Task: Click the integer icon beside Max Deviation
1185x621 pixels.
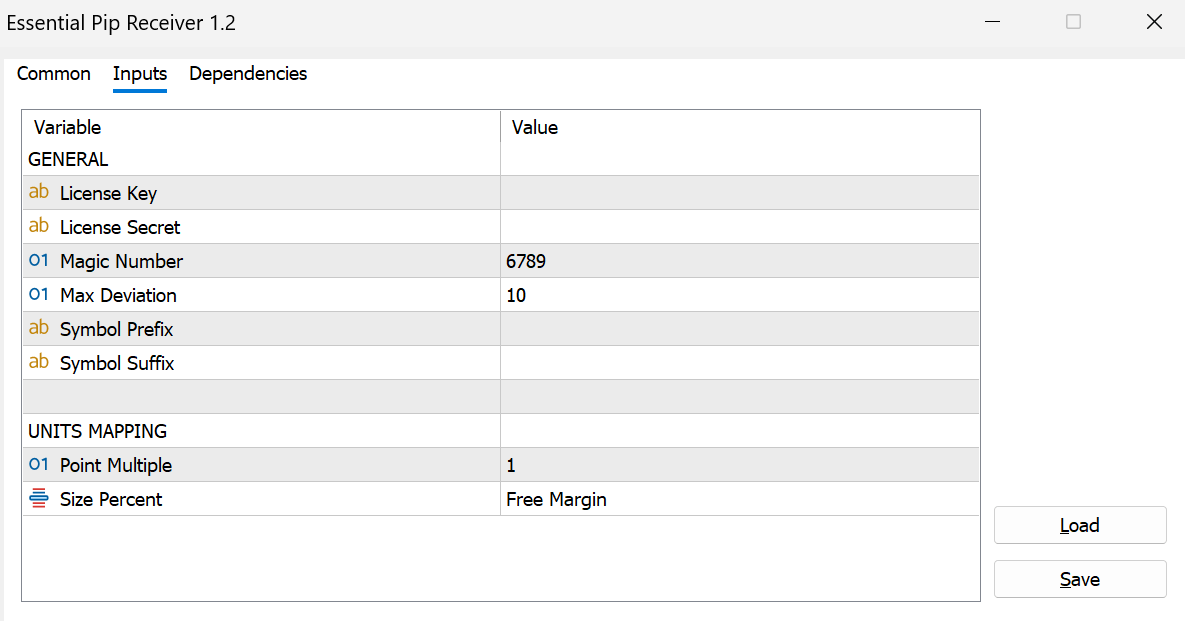Action: pyautogui.click(x=39, y=295)
